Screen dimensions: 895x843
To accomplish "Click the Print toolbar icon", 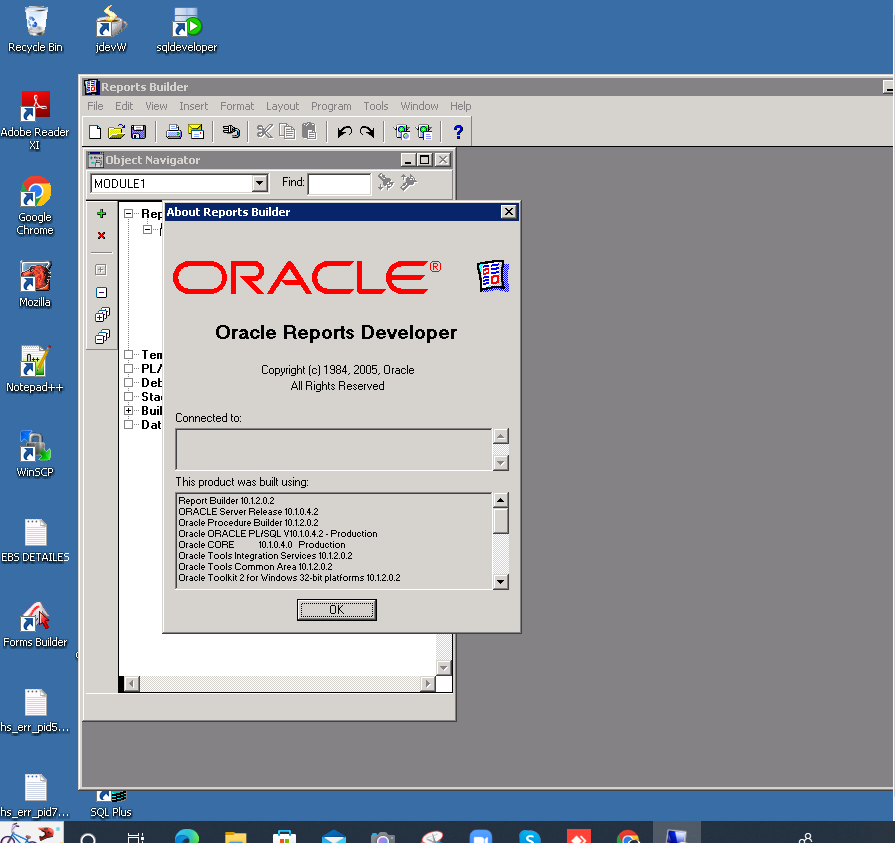I will pyautogui.click(x=174, y=132).
